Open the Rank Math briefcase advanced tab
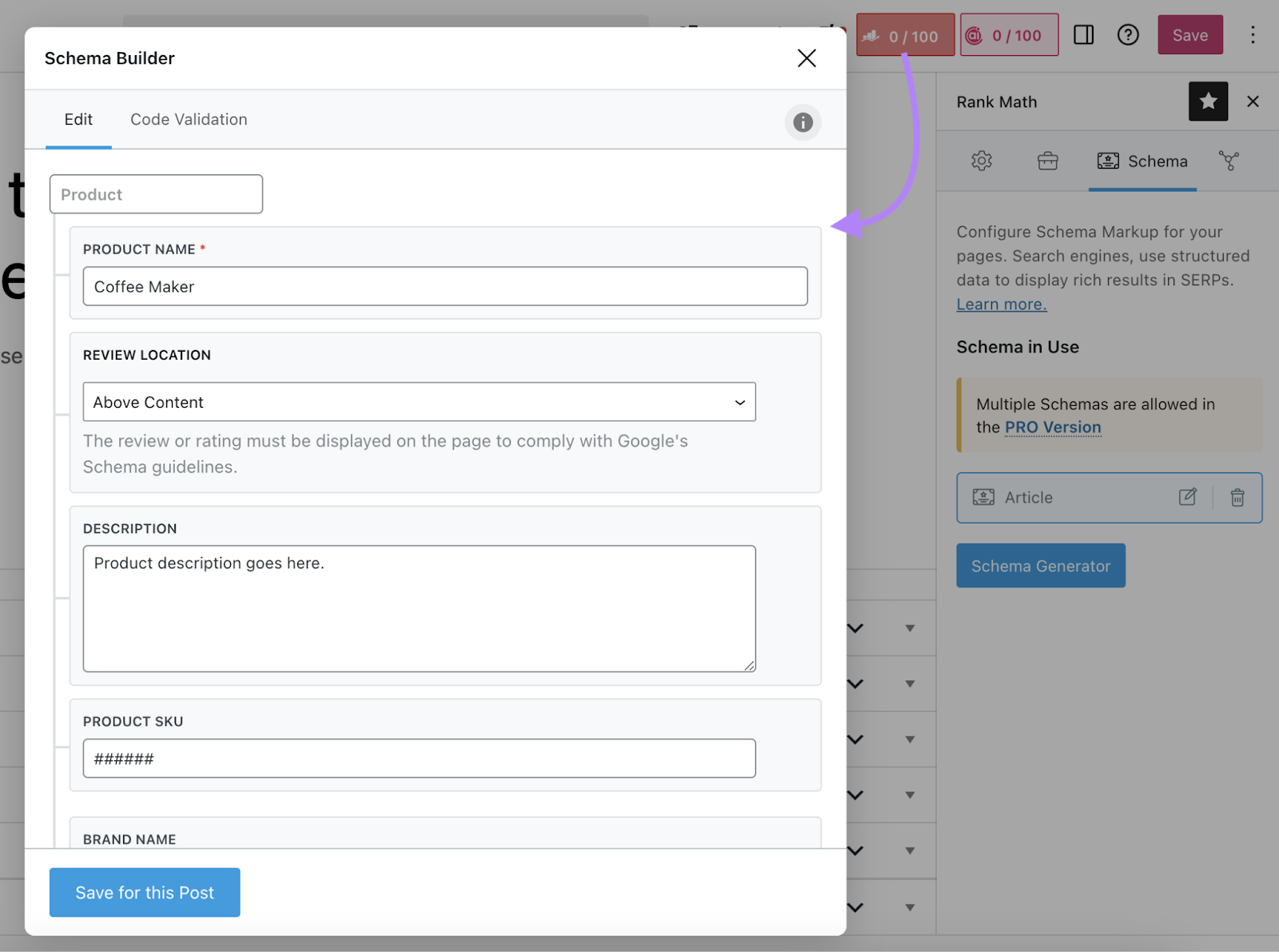This screenshot has width=1279, height=952. (1047, 161)
